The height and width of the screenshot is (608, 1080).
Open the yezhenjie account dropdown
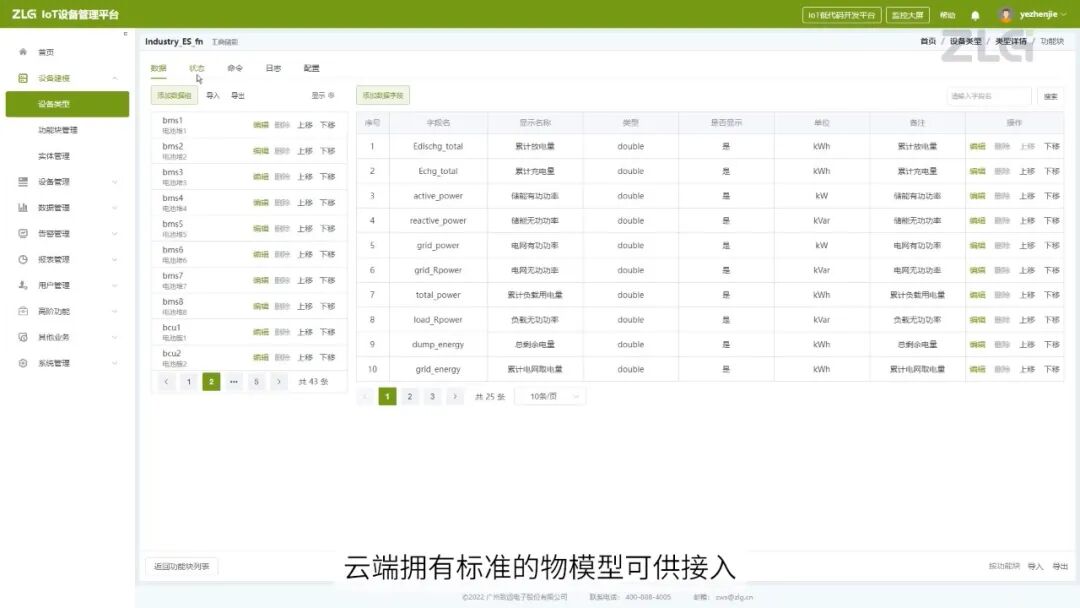[1041, 15]
